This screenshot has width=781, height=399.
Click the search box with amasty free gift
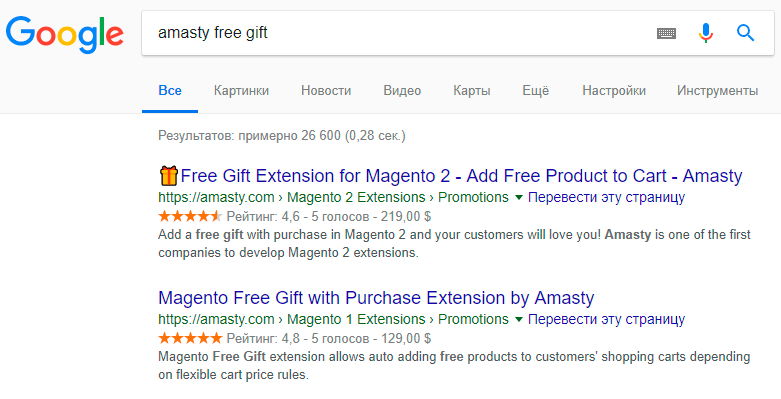click(x=398, y=33)
